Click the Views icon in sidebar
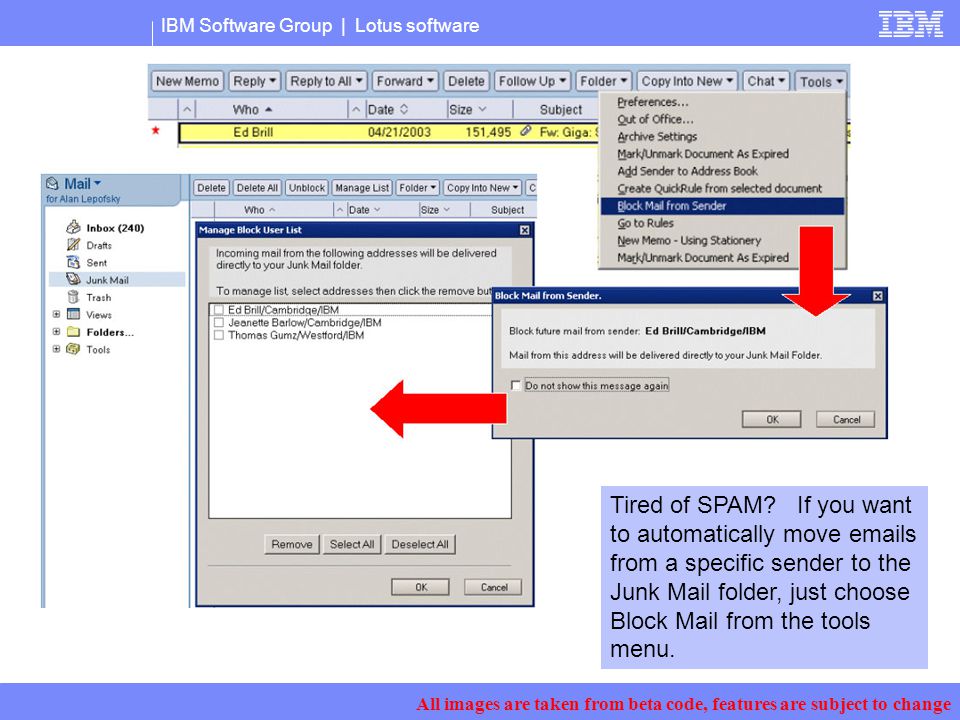 pos(73,314)
